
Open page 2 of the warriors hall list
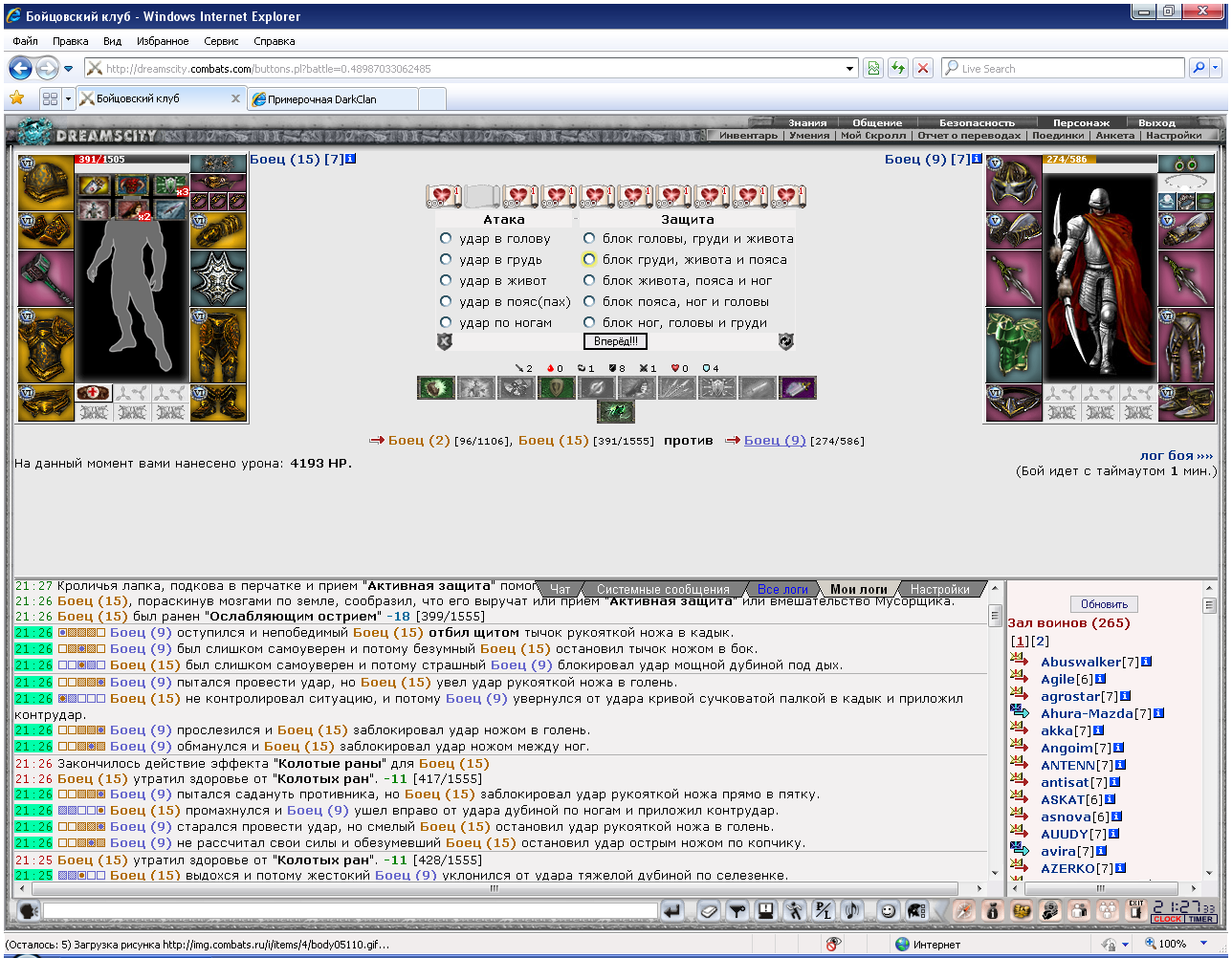[1041, 642]
